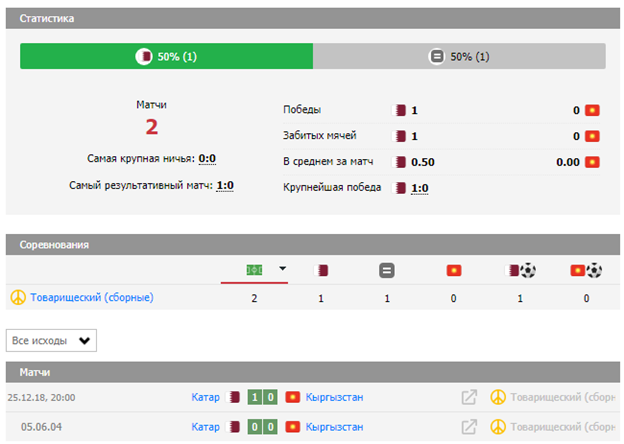Click the green 50% Qatar wins bar
The height and width of the screenshot is (444, 624).
166,56
